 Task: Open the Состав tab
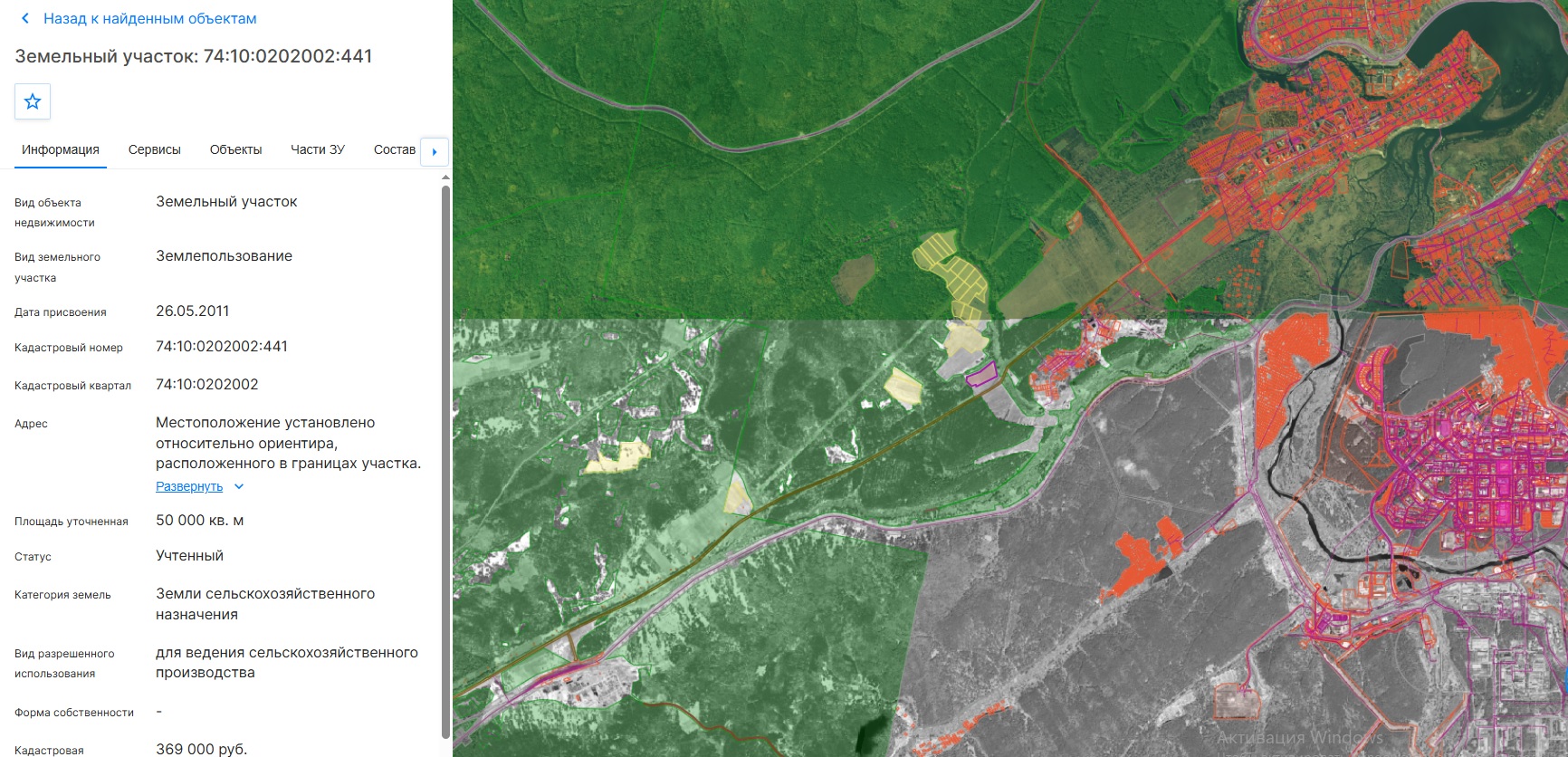tap(395, 150)
